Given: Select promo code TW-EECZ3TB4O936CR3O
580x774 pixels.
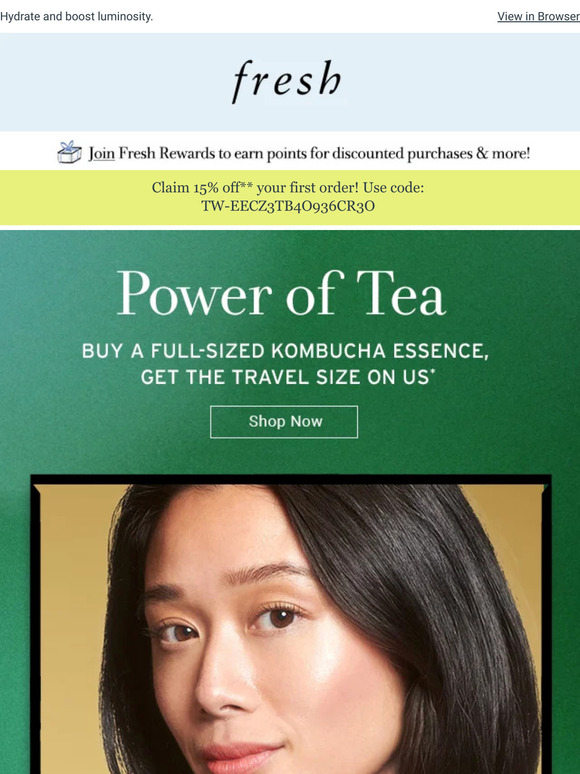Looking at the screenshot, I should pyautogui.click(x=288, y=206).
